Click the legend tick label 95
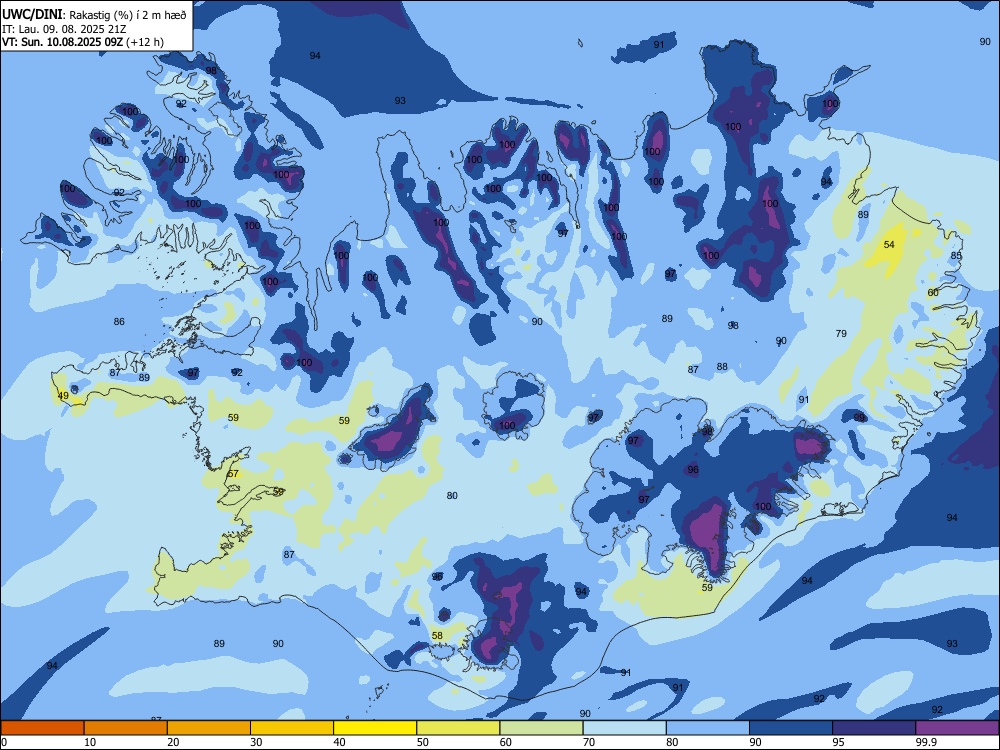Viewport: 1000px width, 750px height. tap(839, 742)
